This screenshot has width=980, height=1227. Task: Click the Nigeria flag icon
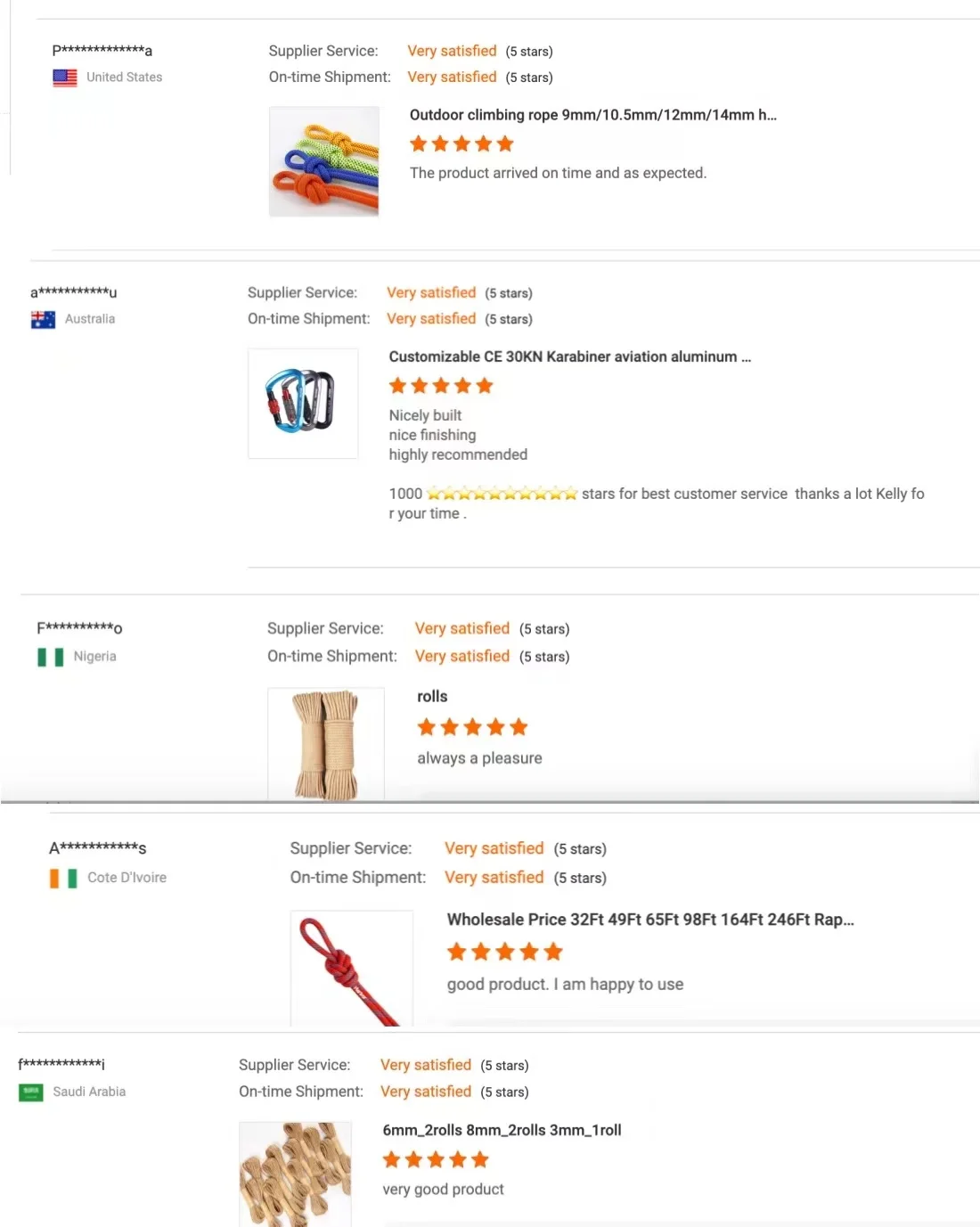(51, 657)
